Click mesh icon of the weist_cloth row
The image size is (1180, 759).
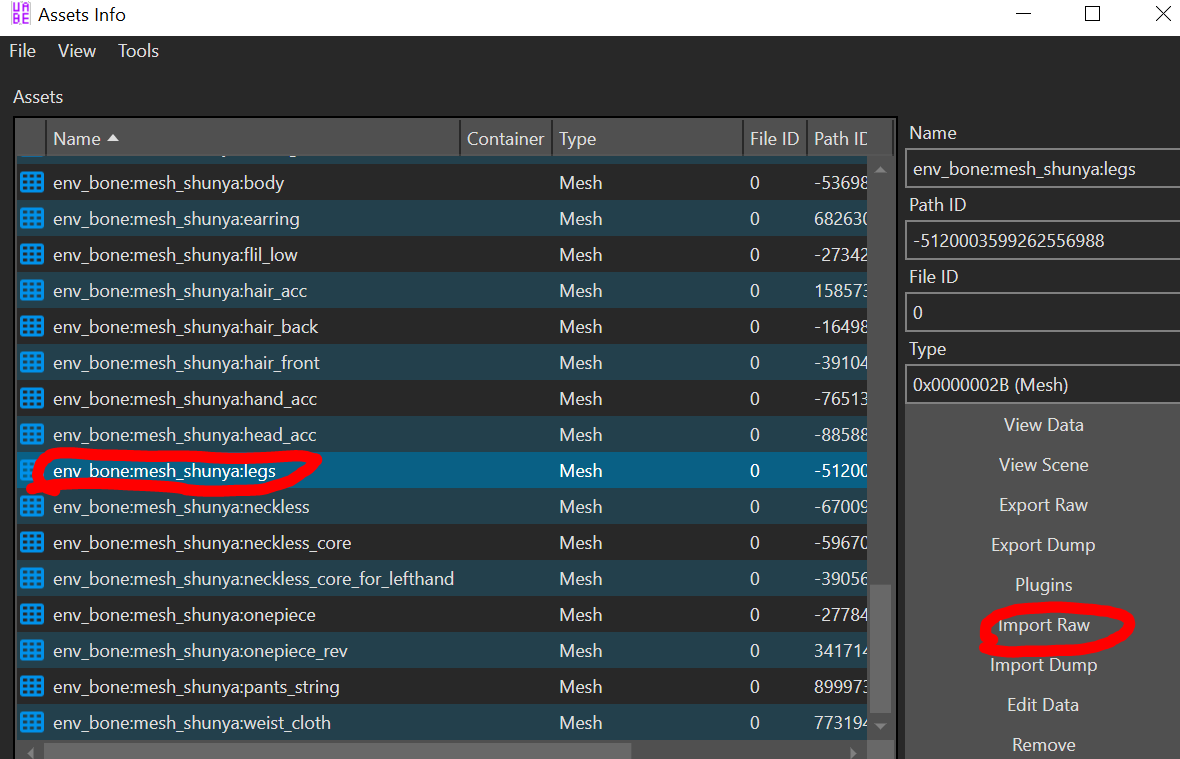pyautogui.click(x=32, y=723)
